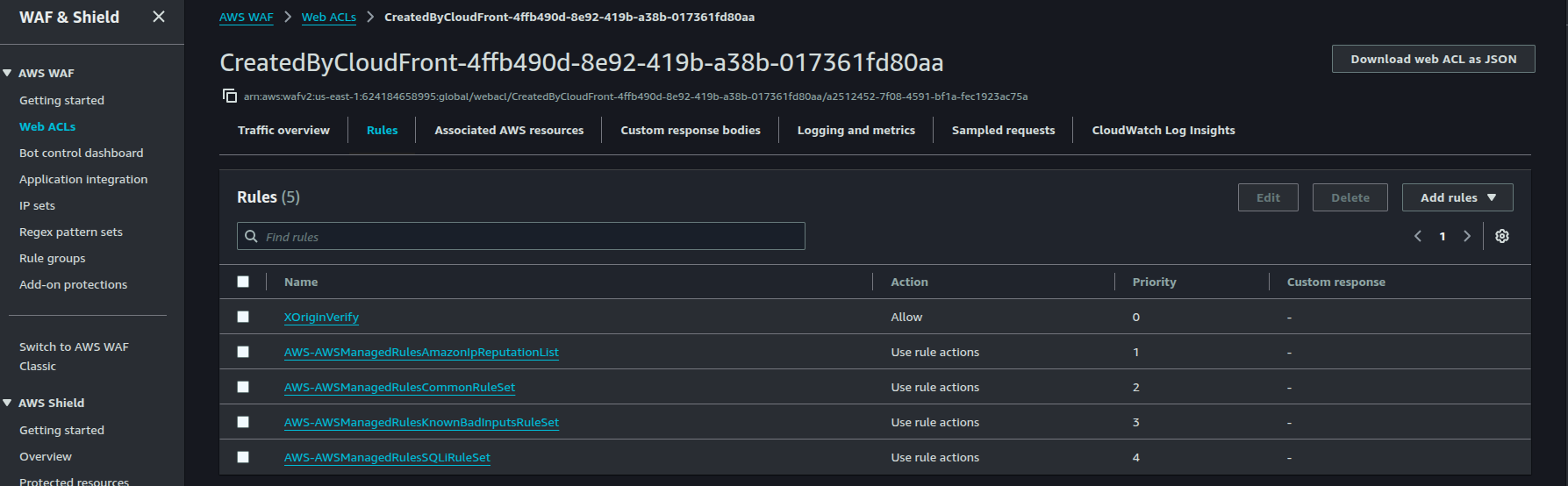Go to the previous rules page

[1418, 236]
